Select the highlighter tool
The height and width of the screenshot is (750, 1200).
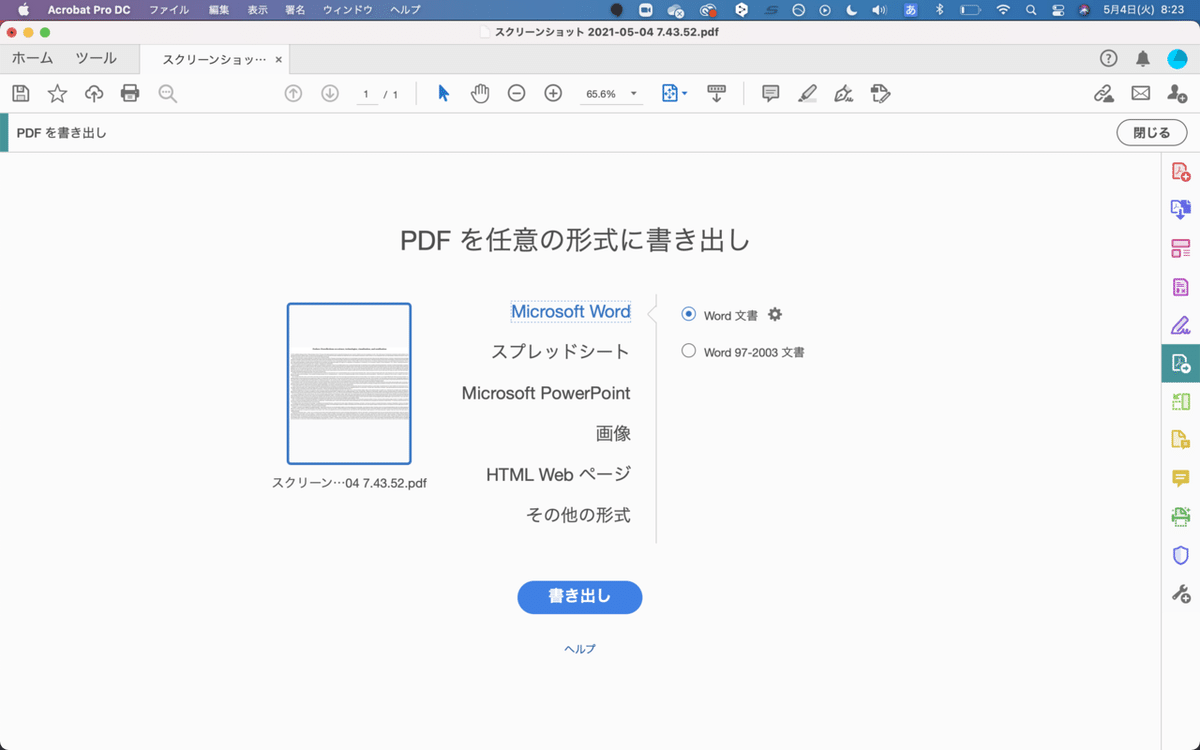point(807,93)
